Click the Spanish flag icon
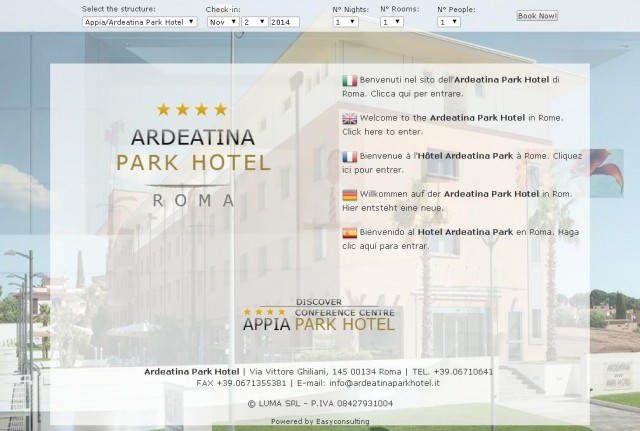Screen dimensions: 640x431 [x=350, y=233]
